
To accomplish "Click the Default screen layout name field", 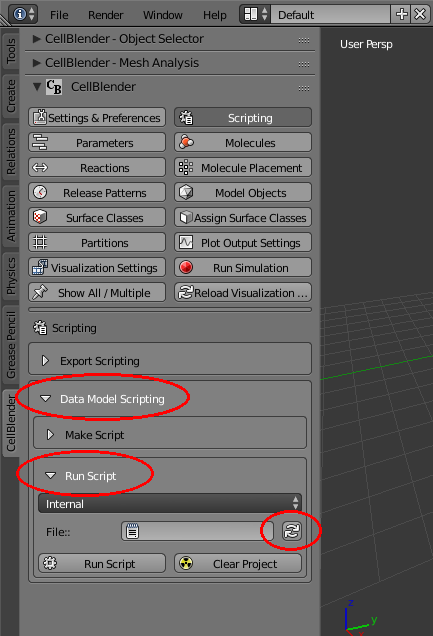I will tap(330, 15).
